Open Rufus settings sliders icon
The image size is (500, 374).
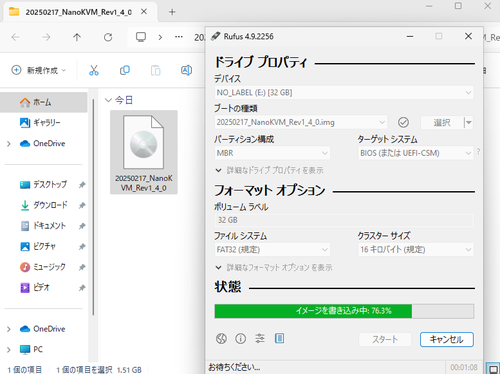tap(260, 339)
